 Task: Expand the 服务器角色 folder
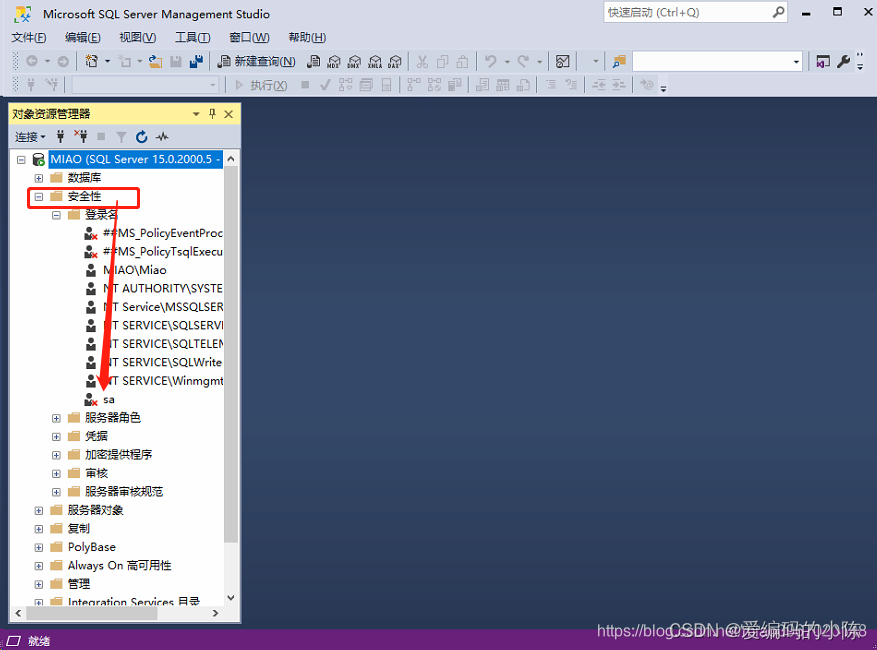(x=56, y=418)
